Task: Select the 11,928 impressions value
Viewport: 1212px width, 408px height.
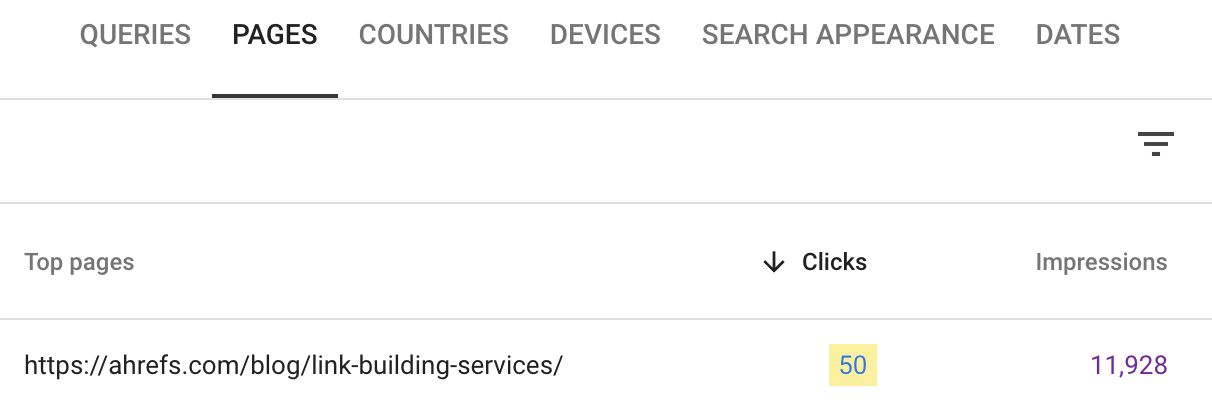Action: point(1129,366)
